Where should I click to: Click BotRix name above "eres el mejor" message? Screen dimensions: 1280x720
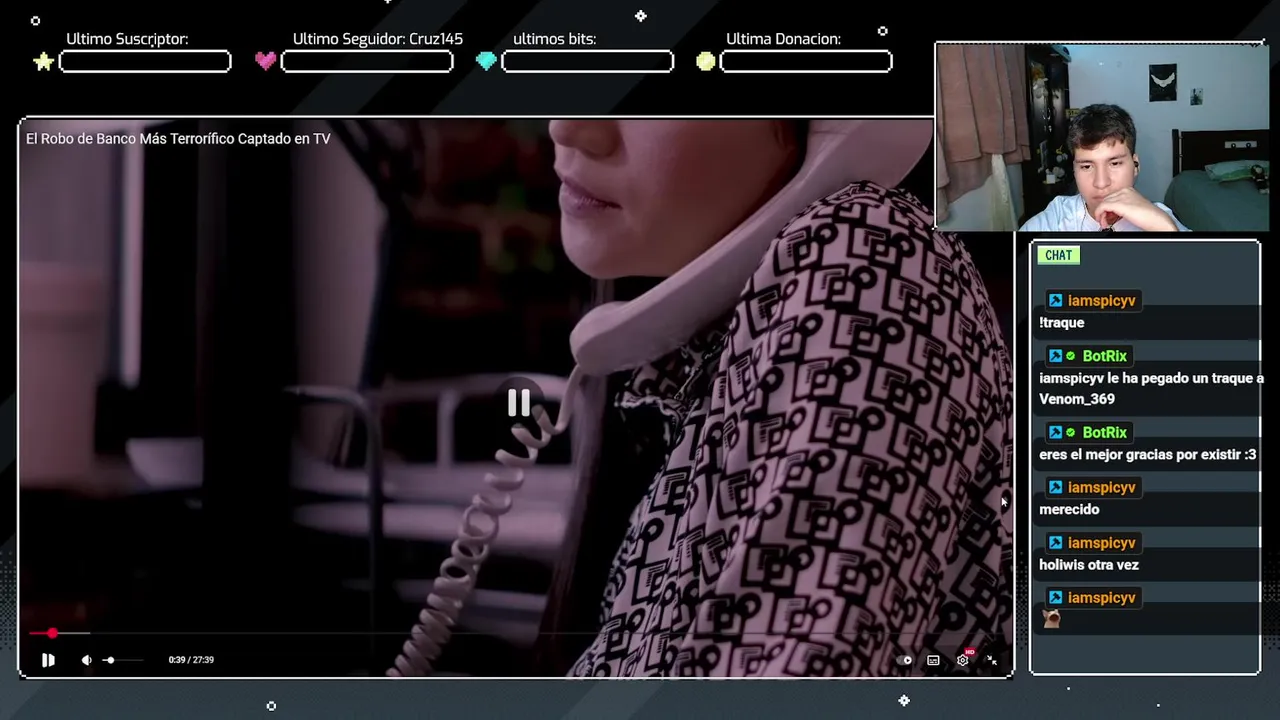[x=1105, y=432]
